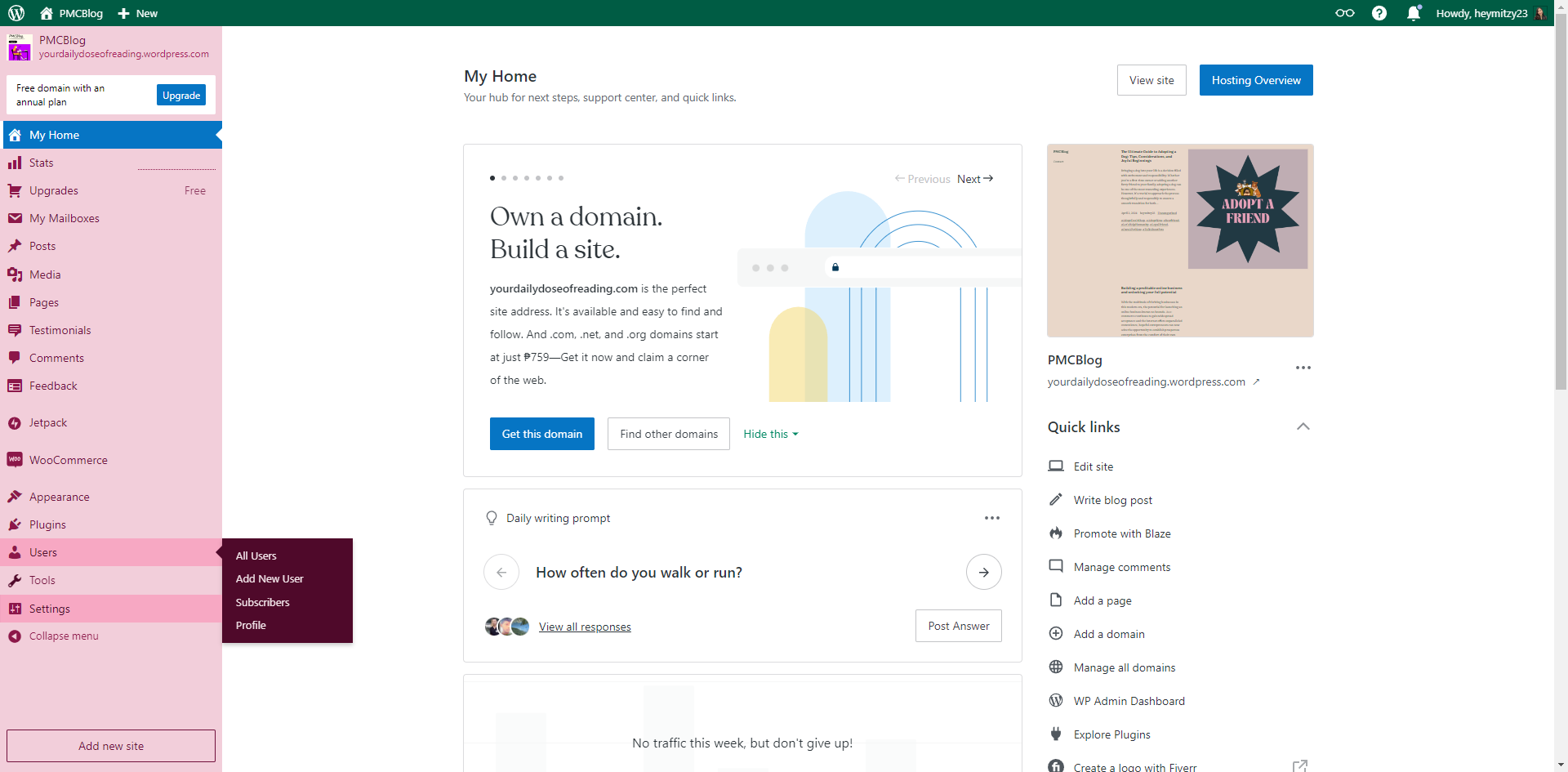The width and height of the screenshot is (1568, 772).
Task: Click the Pages icon in sidebar
Action: (x=15, y=302)
